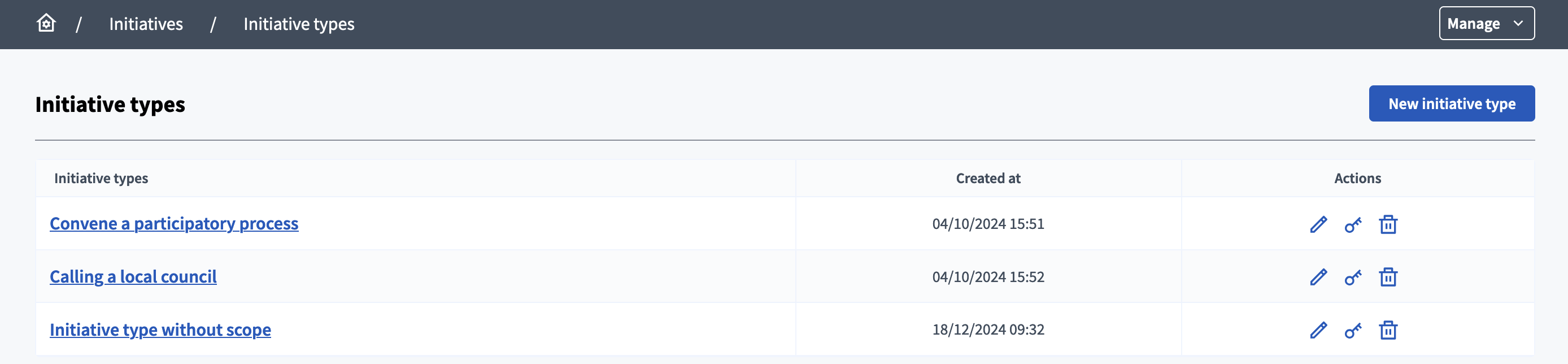Open permissions key for 'Calling a local council'
This screenshot has height=364, width=1568.
(x=1353, y=277)
